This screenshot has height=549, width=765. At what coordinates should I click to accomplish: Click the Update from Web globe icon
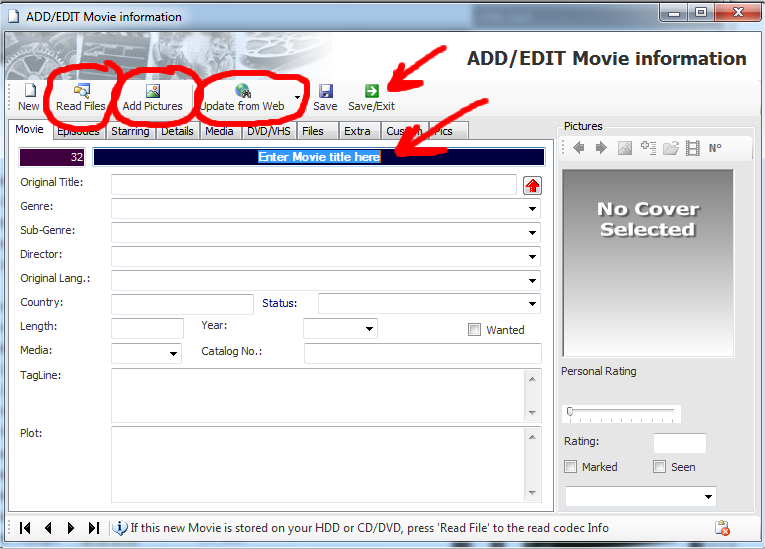coord(242,91)
